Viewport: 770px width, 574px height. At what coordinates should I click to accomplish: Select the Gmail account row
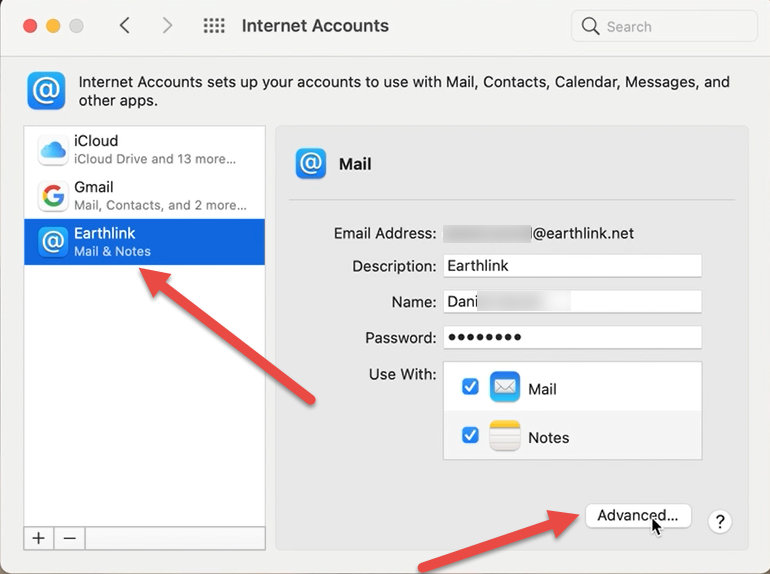[144, 195]
